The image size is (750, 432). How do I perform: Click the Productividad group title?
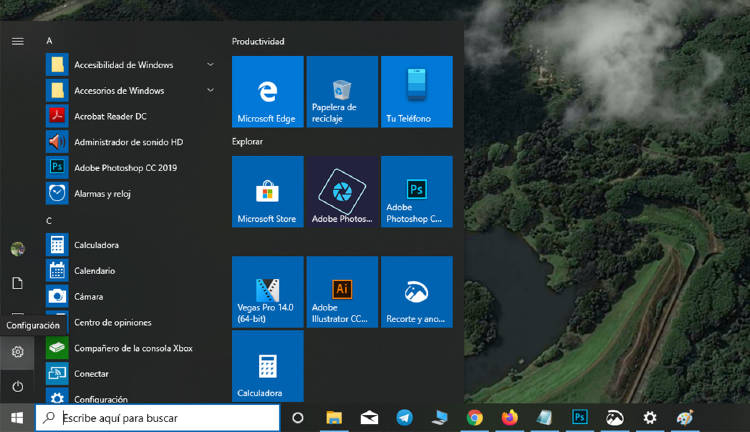[258, 42]
